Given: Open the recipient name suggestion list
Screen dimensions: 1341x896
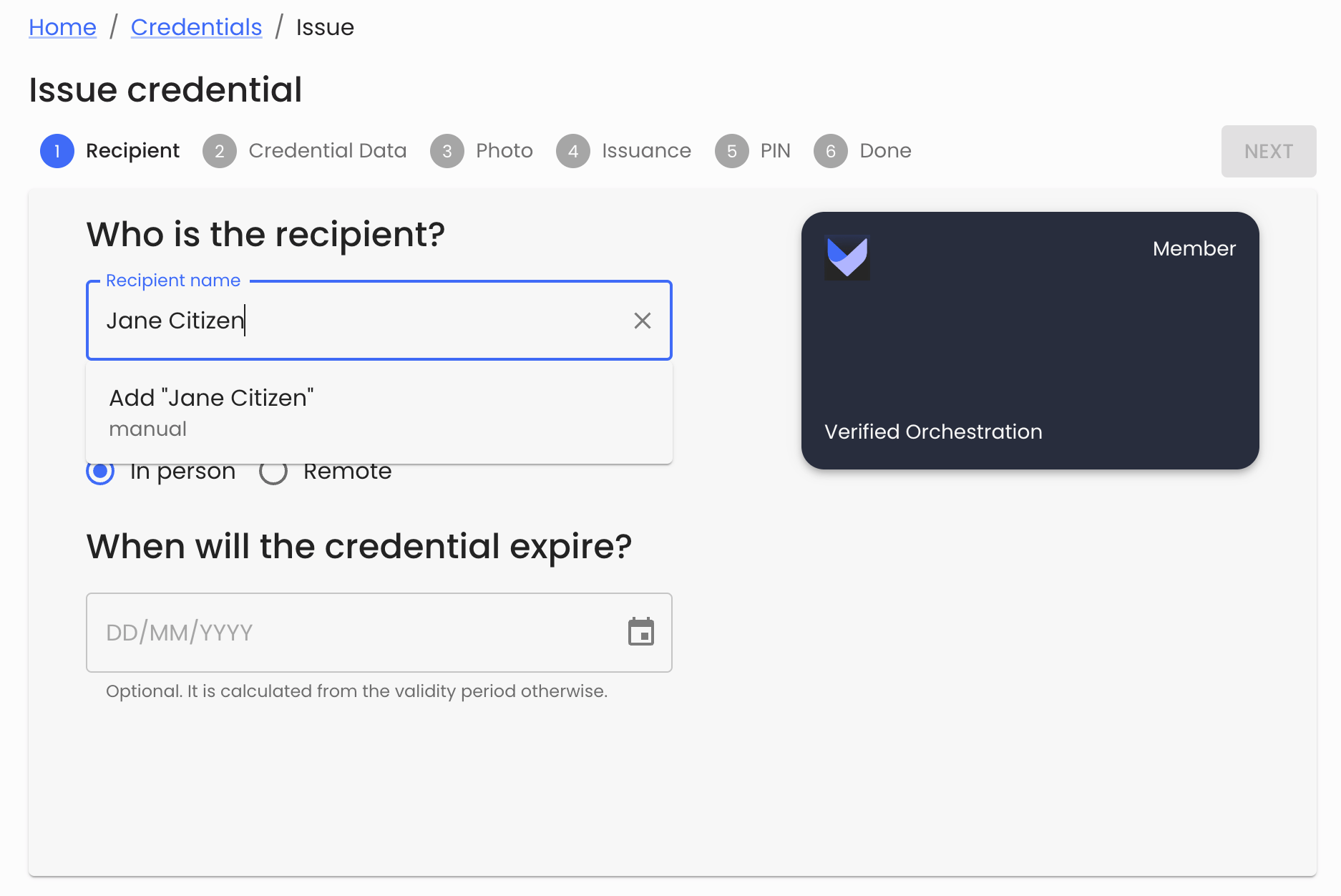Looking at the screenshot, I should point(358,321).
